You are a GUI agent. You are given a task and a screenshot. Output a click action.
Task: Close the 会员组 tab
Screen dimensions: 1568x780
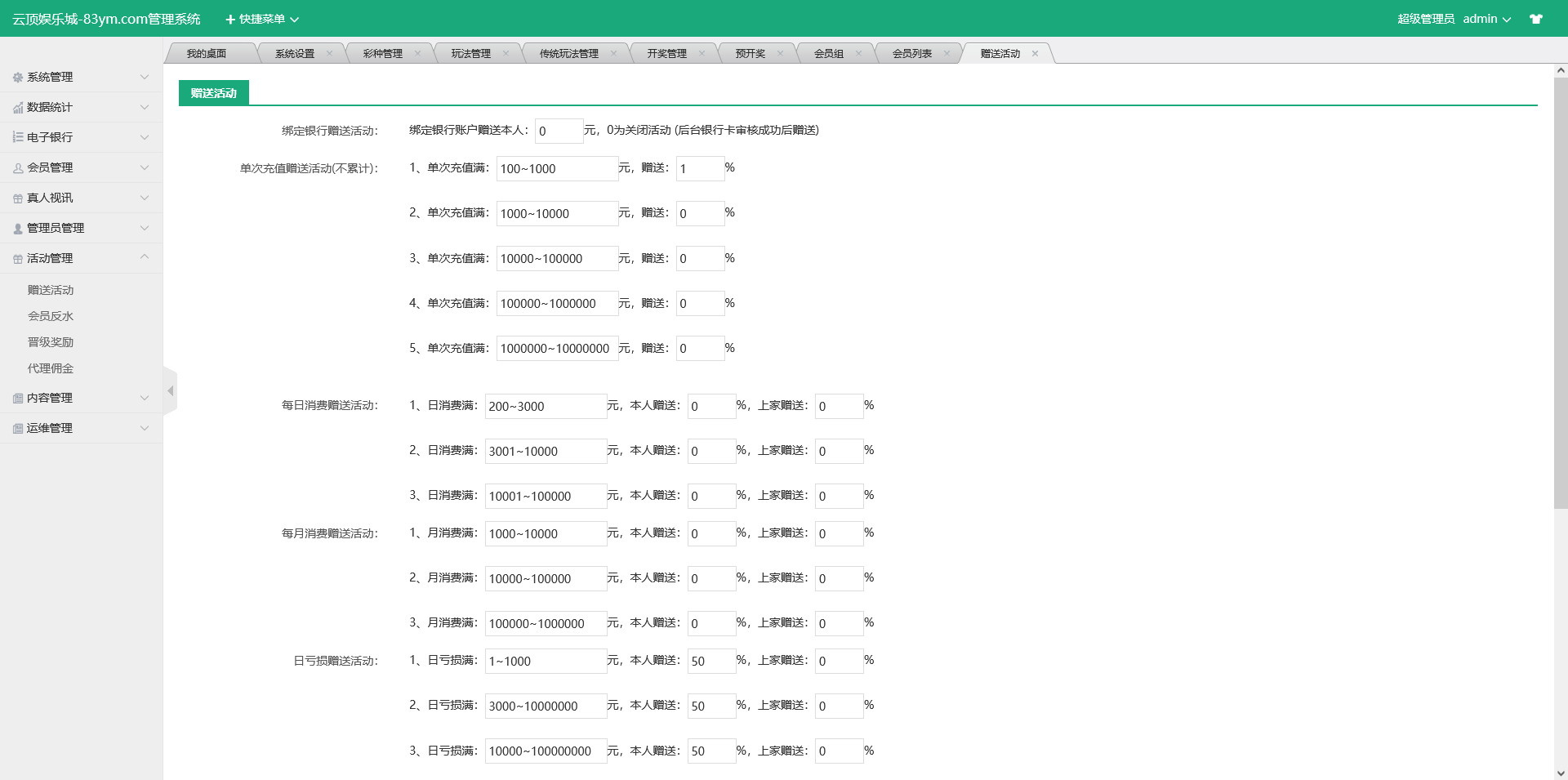(858, 54)
